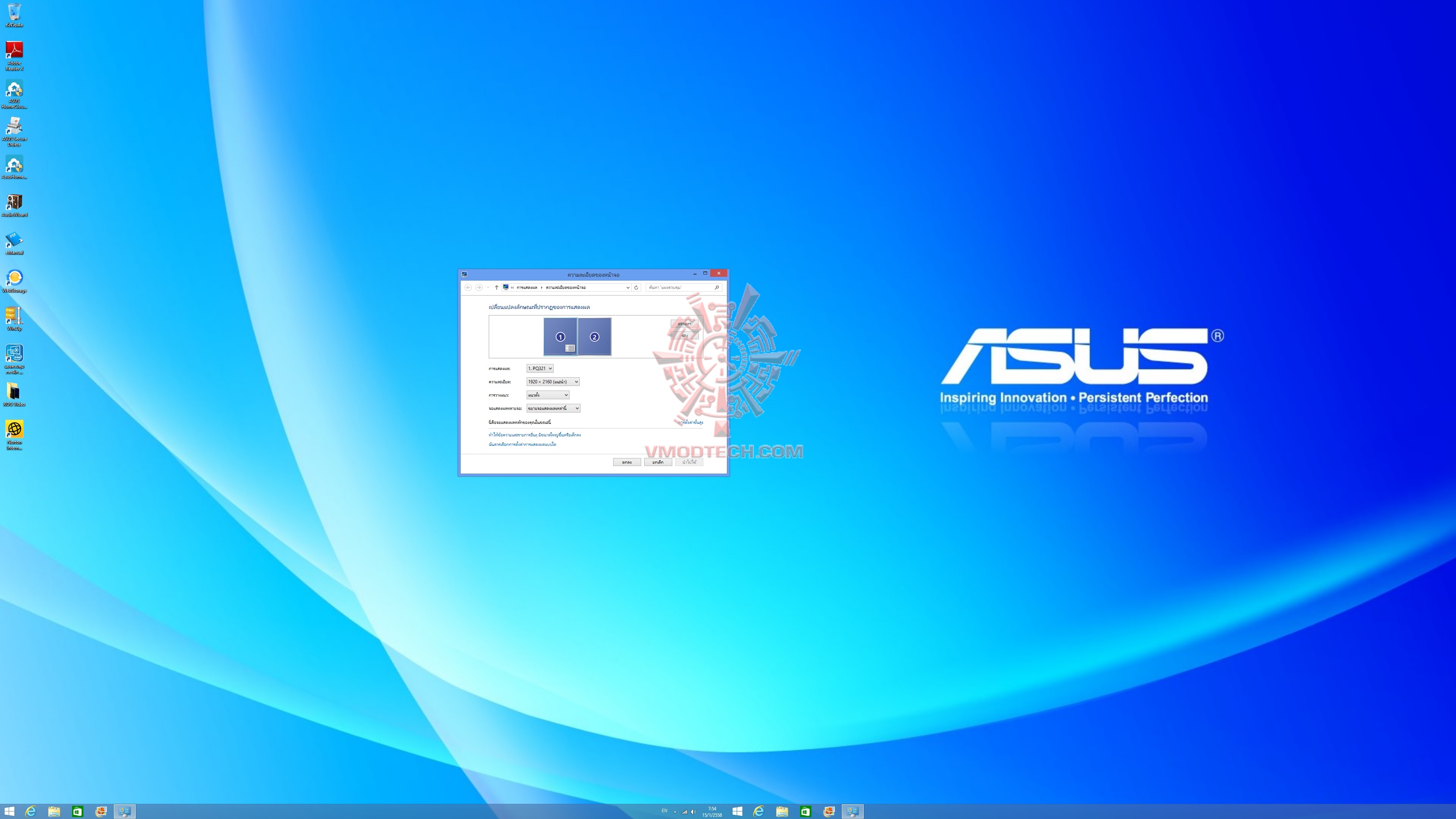Click the Internet Explorer icon in left taskbar
Image resolution: width=1456 pixels, height=819 pixels.
[x=30, y=812]
